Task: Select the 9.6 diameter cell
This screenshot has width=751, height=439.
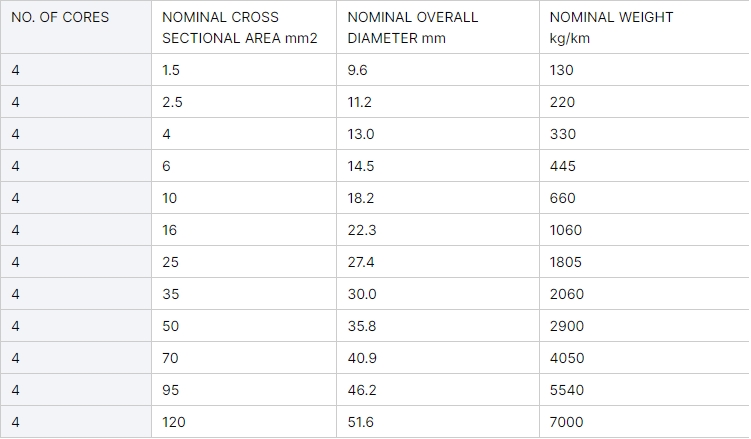Action: (438, 70)
